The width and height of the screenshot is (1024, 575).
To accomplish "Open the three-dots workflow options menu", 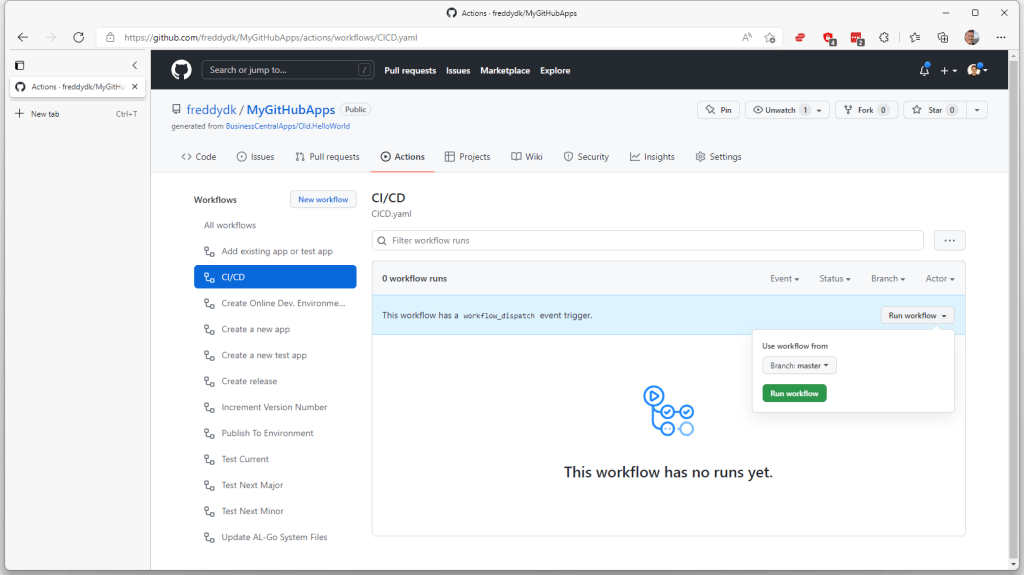I will coord(949,240).
